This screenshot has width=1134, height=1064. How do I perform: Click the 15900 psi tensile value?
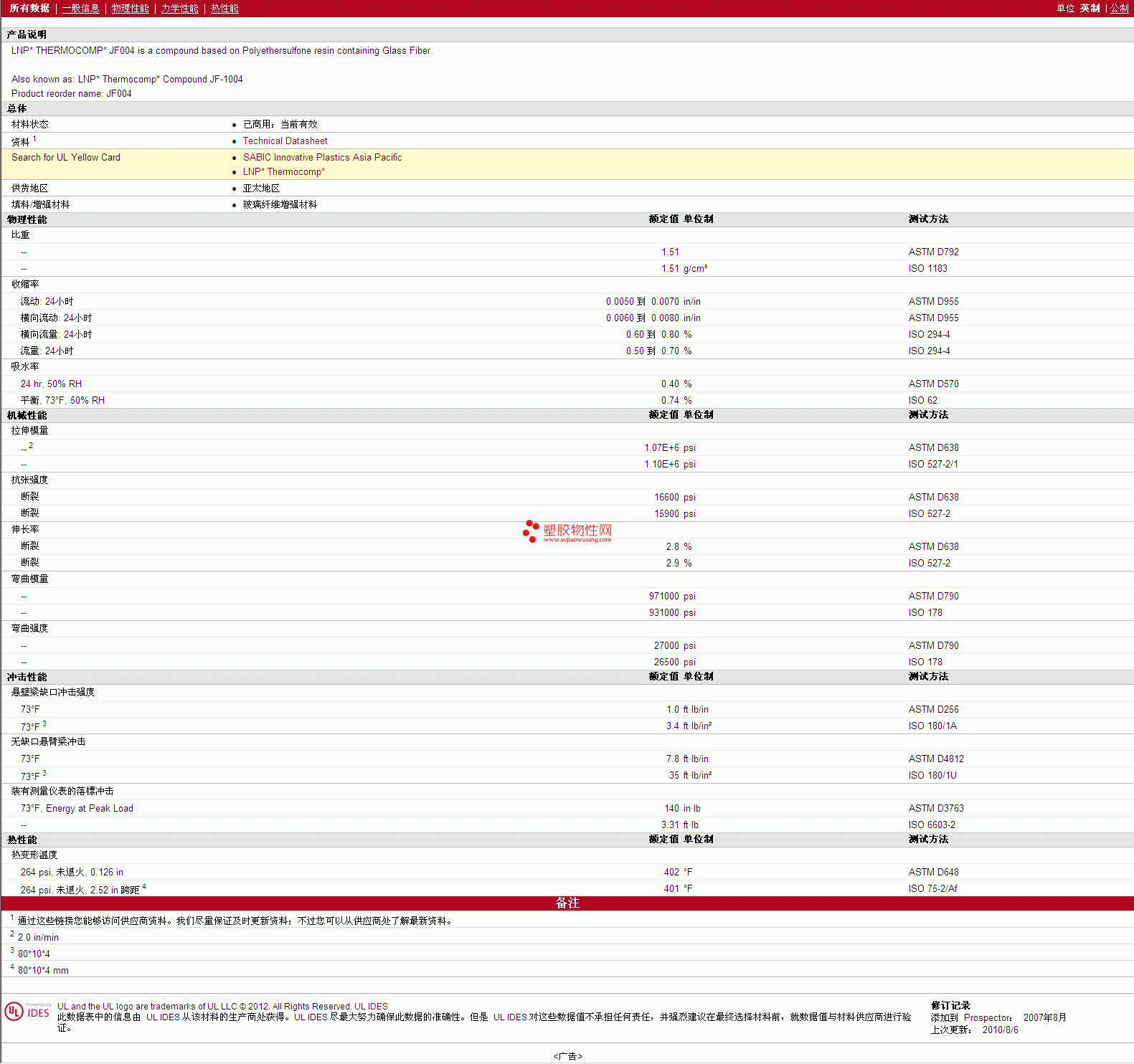click(x=674, y=514)
